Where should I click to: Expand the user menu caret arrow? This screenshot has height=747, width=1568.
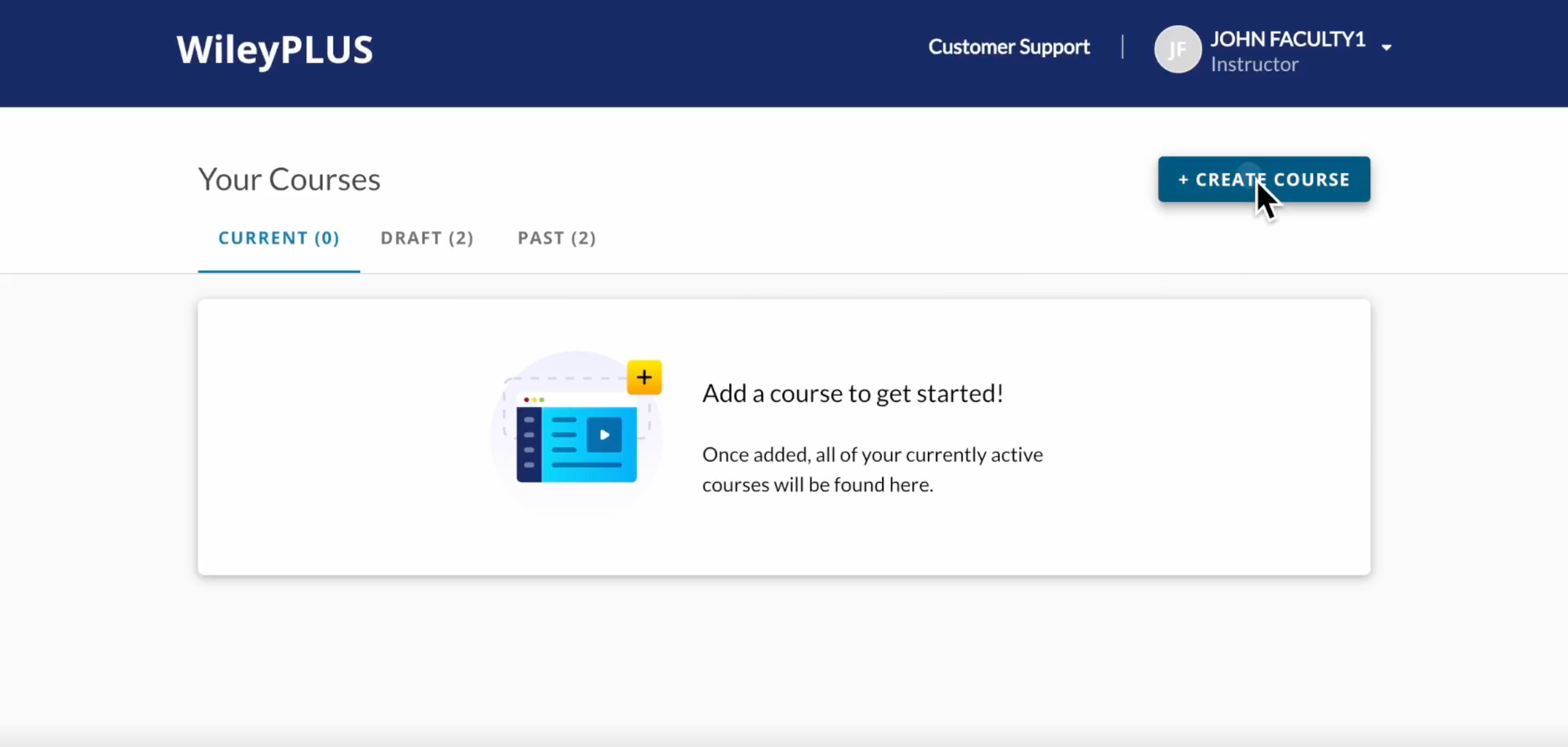(1387, 48)
